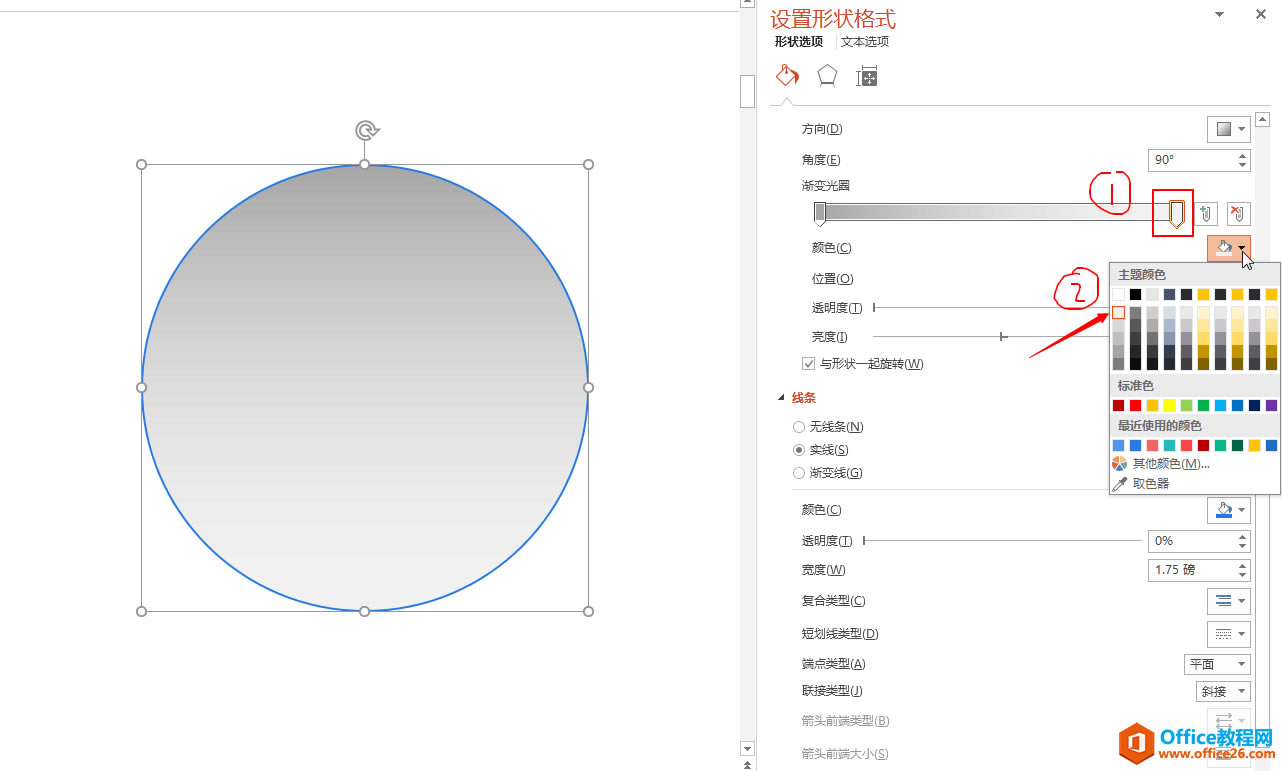This screenshot has height=771, width=1282.
Task: Switch to the 形状选项 tab
Action: [x=799, y=42]
